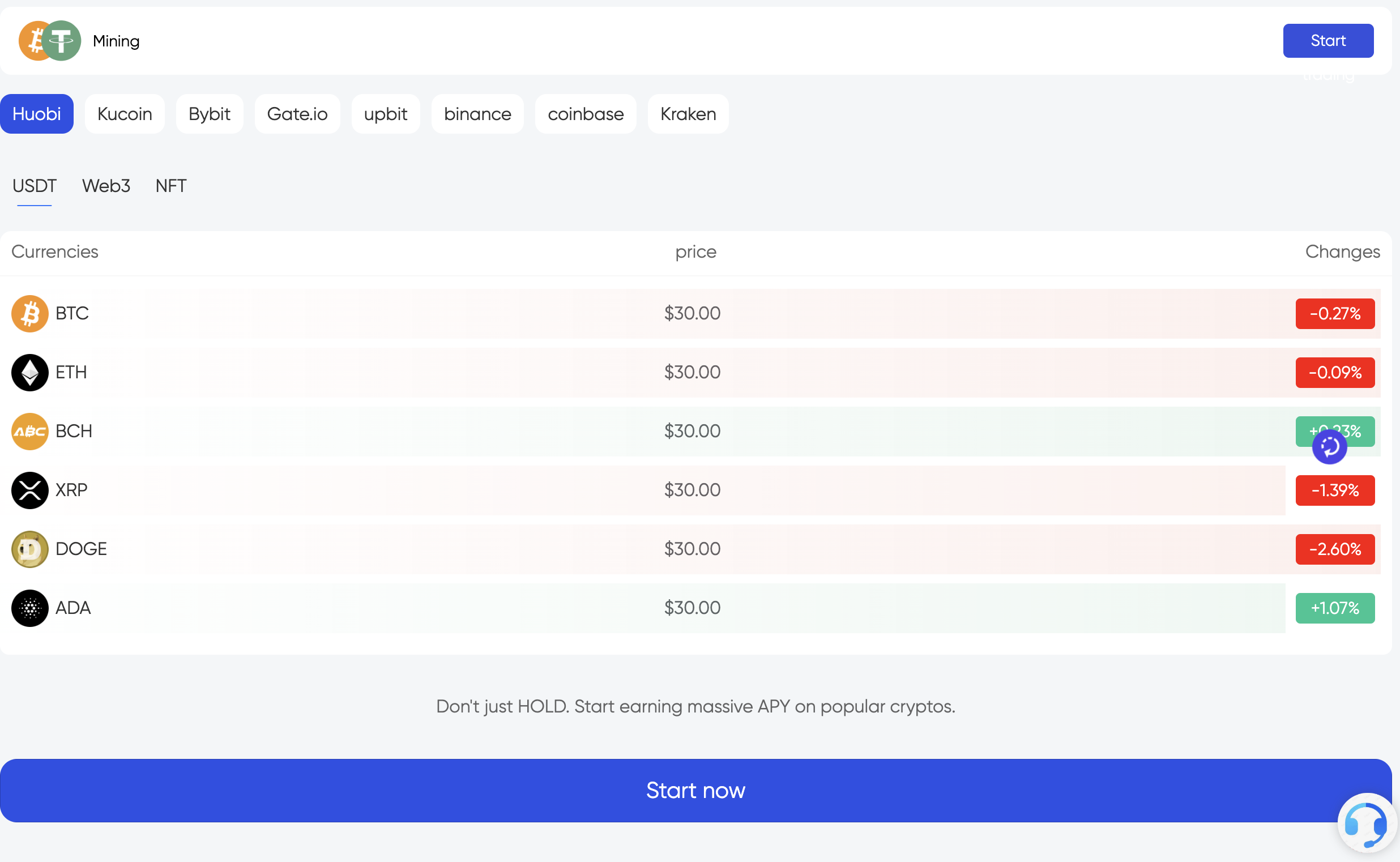Open the customer support headset icon
Image resolution: width=1400 pixels, height=862 pixels.
coord(1366,823)
